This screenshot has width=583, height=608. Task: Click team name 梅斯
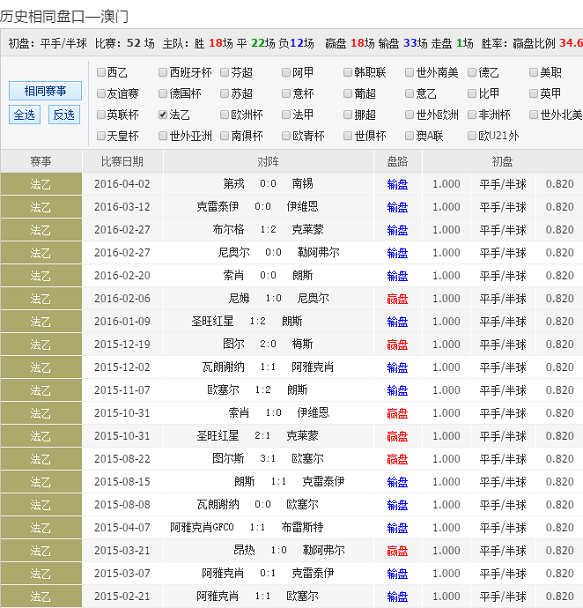302,344
